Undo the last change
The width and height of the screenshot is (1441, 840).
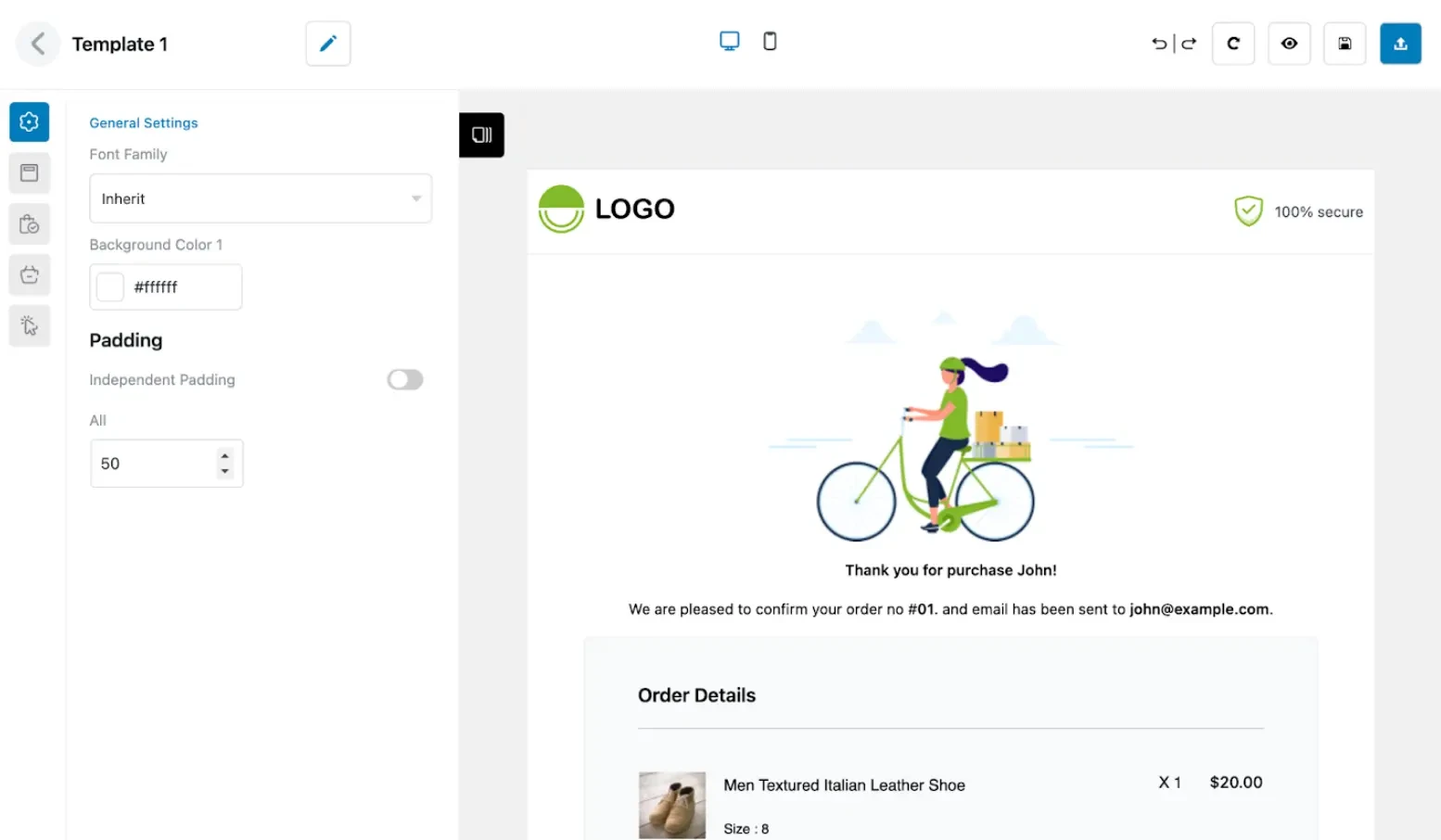[1158, 43]
